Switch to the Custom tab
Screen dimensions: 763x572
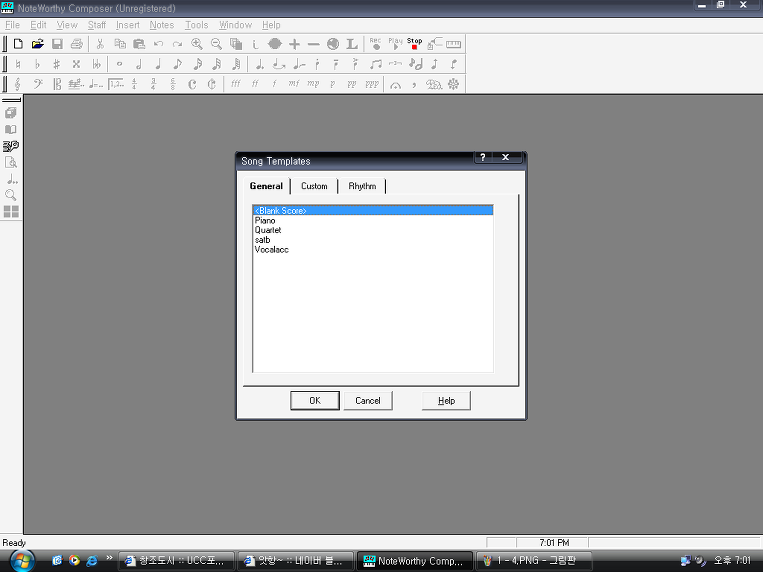pyautogui.click(x=314, y=186)
